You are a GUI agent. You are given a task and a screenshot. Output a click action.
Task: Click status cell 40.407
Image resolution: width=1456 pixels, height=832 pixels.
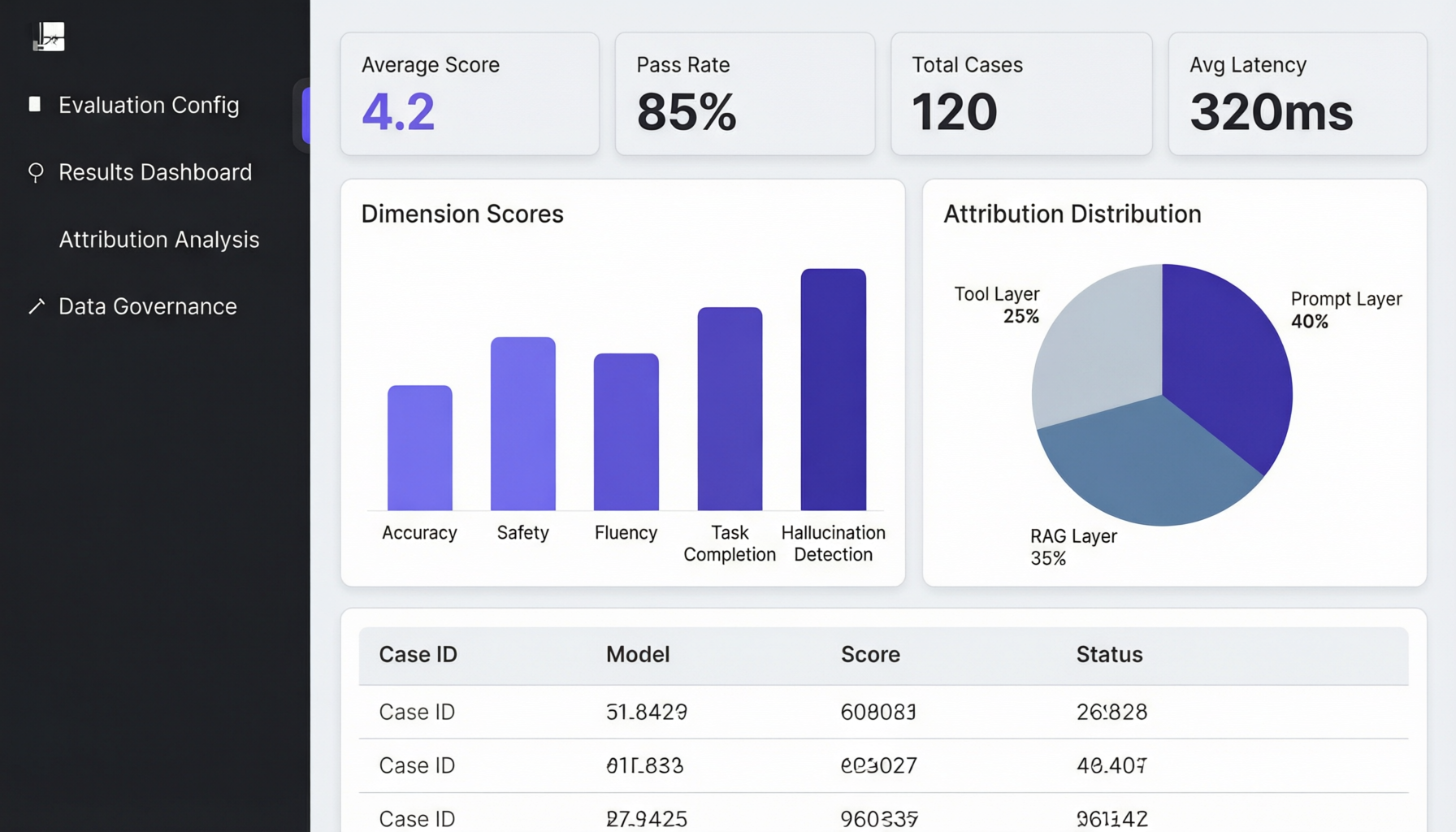1111,765
